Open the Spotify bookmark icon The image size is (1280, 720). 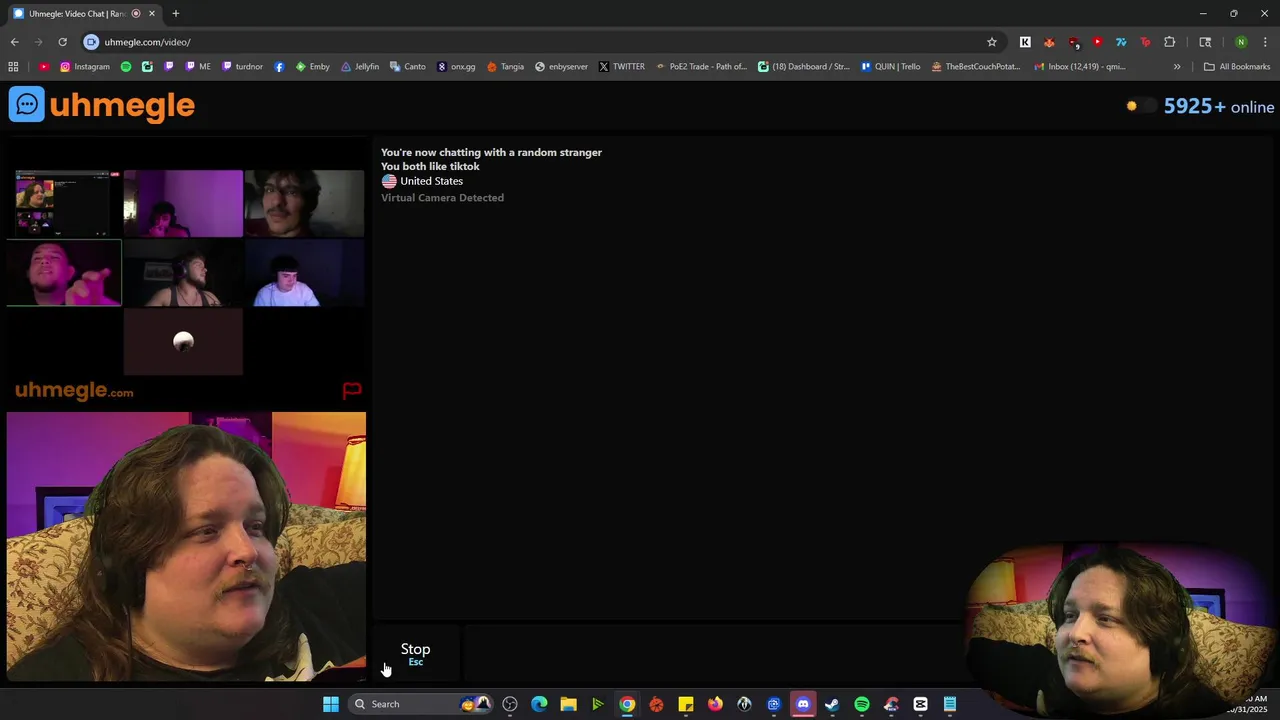coord(126,67)
